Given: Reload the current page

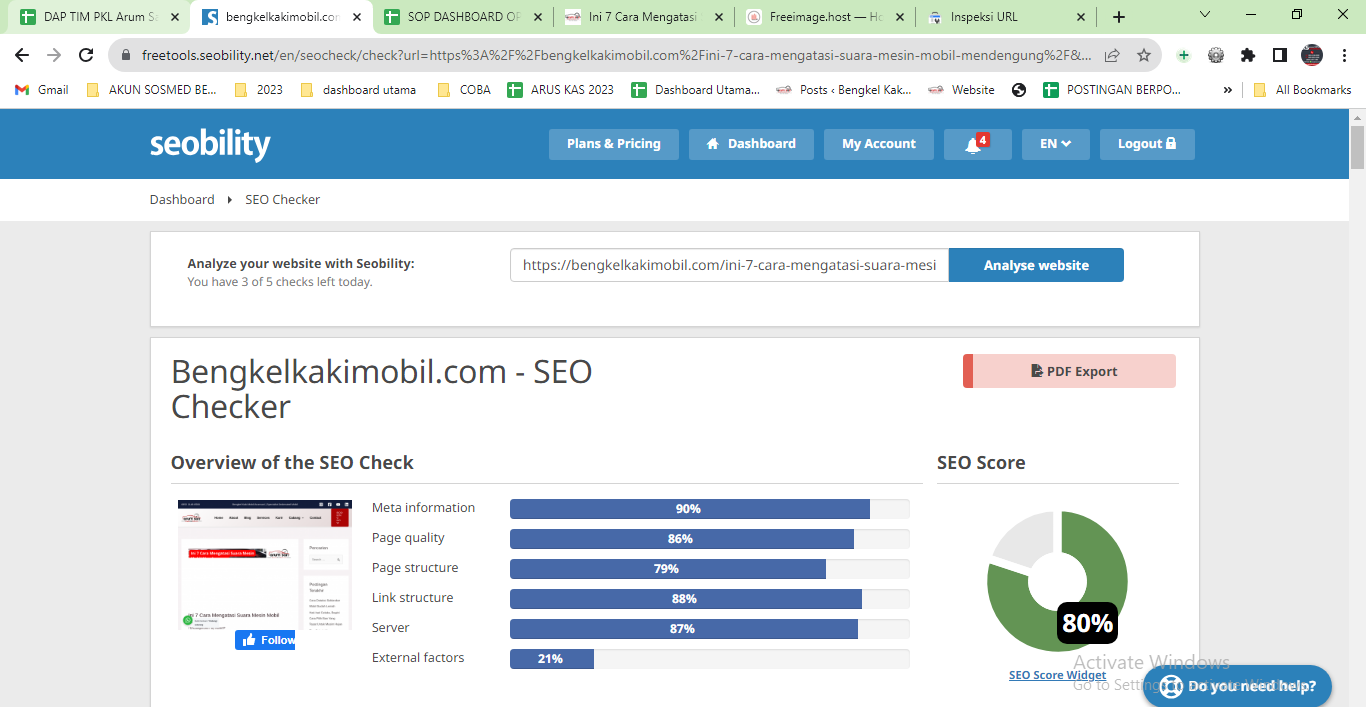Looking at the screenshot, I should tap(86, 55).
